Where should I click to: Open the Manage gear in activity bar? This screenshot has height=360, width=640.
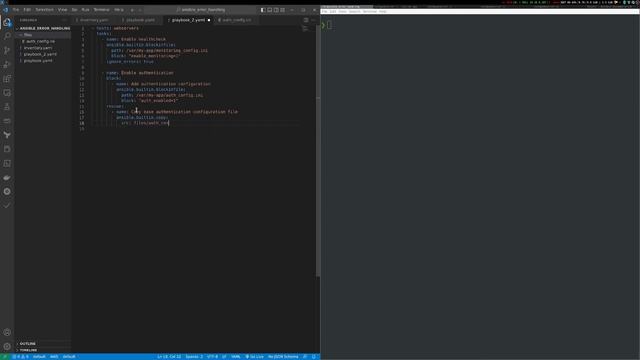7,347
